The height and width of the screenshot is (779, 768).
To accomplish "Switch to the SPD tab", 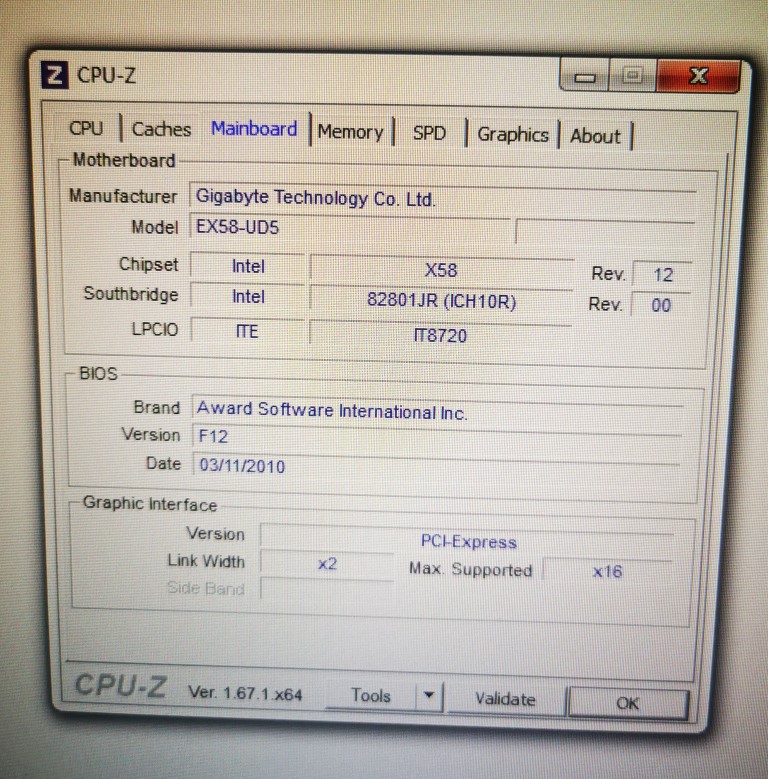I will tap(430, 133).
